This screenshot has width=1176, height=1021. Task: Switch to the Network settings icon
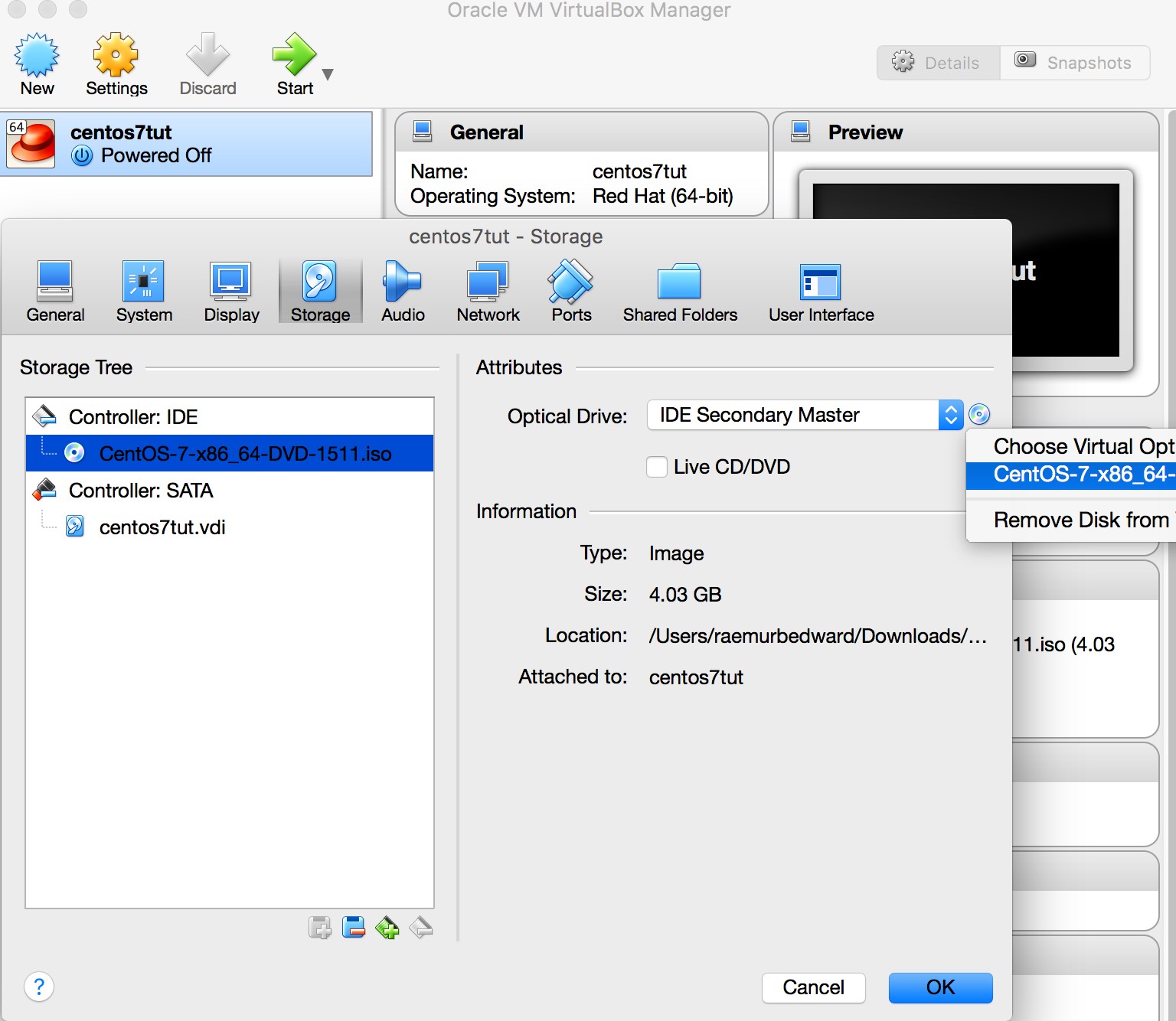pos(488,291)
